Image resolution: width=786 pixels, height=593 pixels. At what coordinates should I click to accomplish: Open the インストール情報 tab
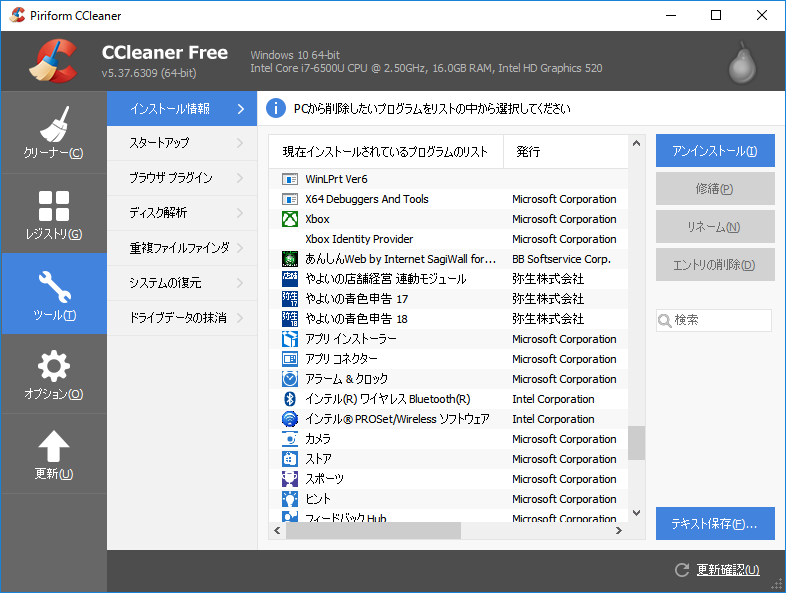click(182, 108)
